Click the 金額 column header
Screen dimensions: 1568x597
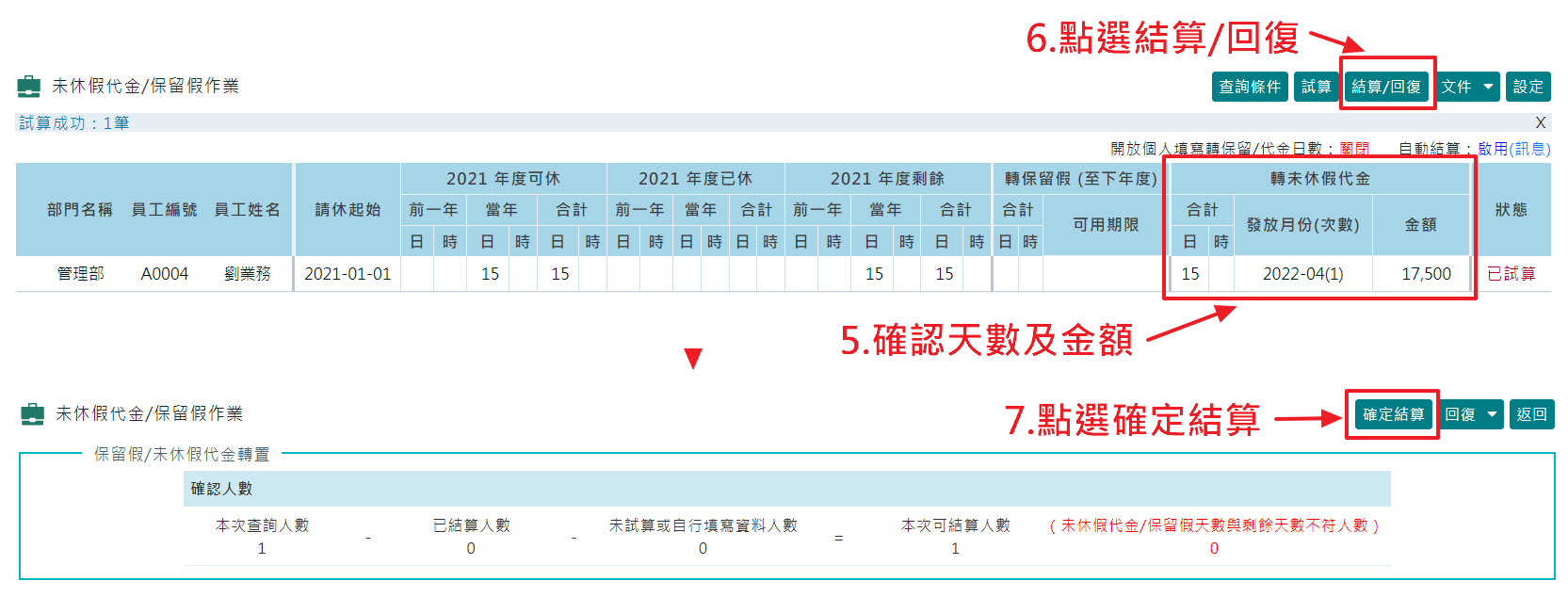coord(1421,225)
